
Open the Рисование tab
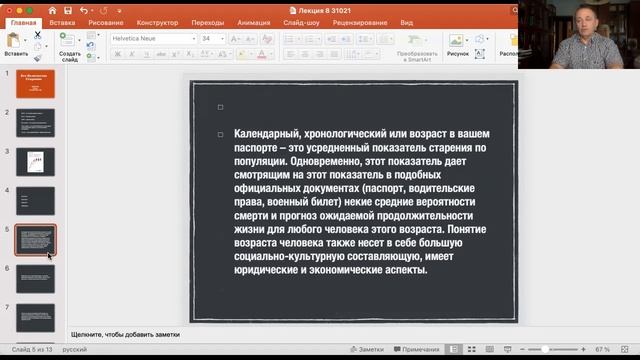tap(106, 23)
